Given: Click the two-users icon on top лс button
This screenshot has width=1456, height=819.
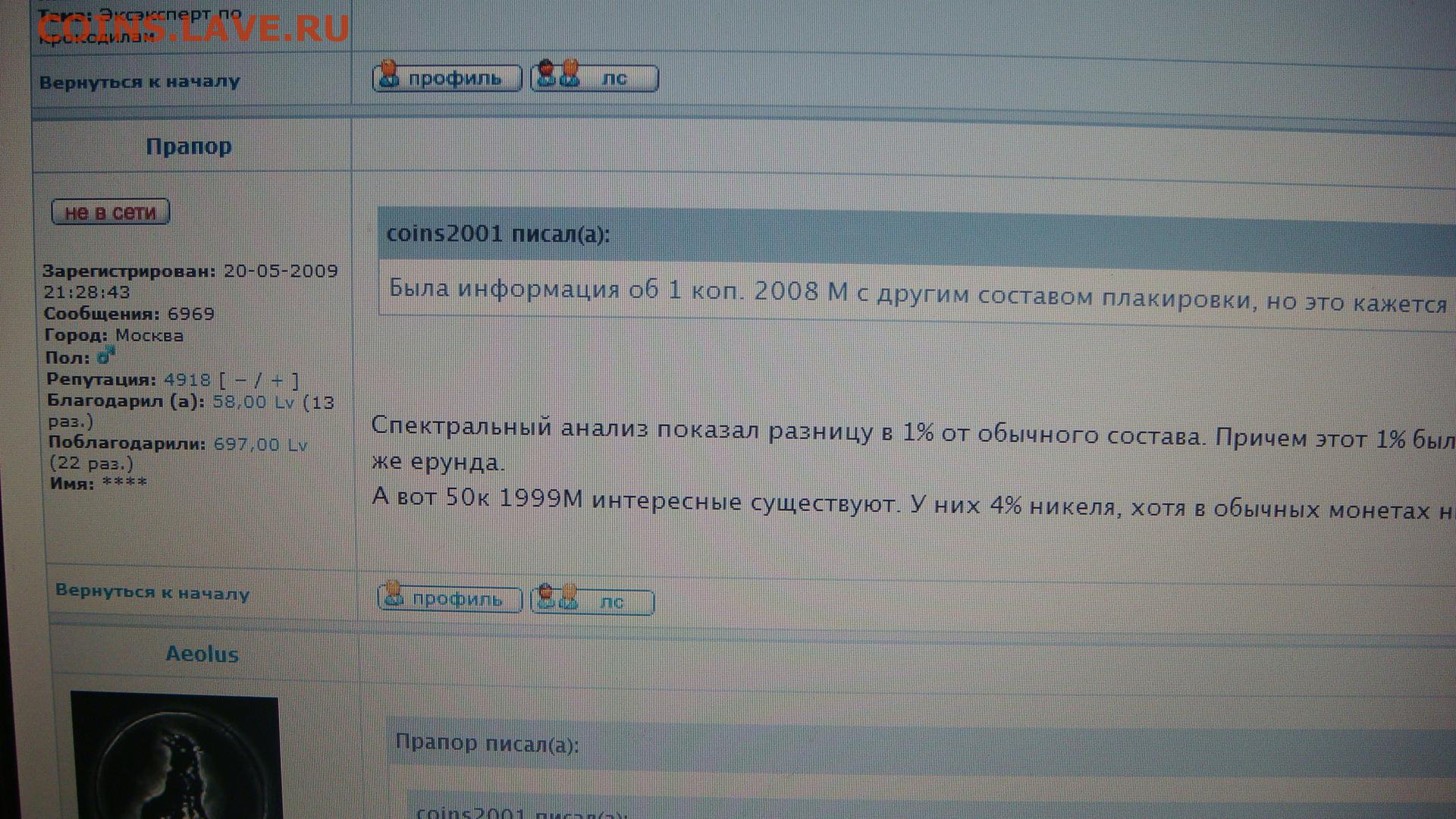Looking at the screenshot, I should click(557, 74).
